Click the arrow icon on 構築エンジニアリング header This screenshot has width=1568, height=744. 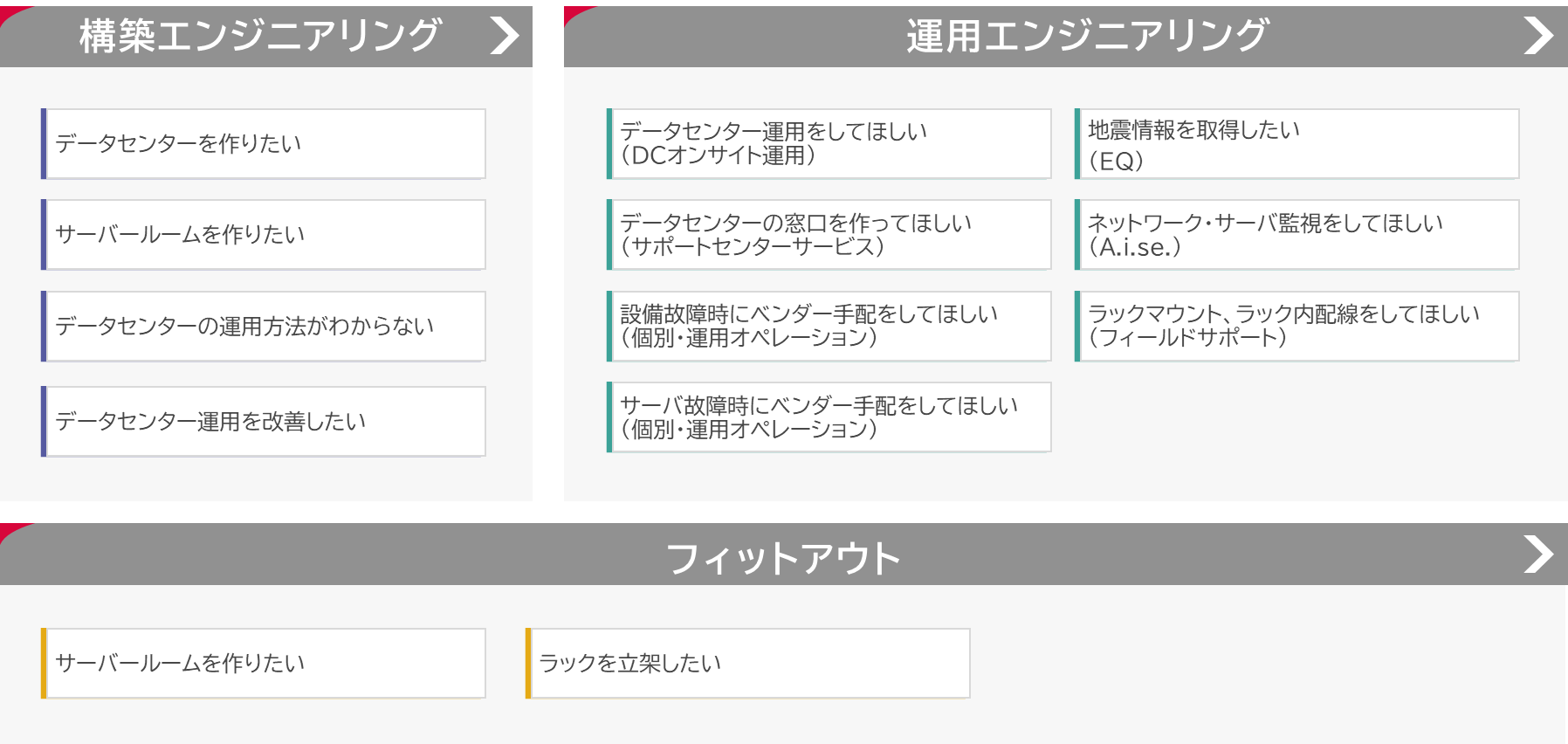tap(505, 36)
